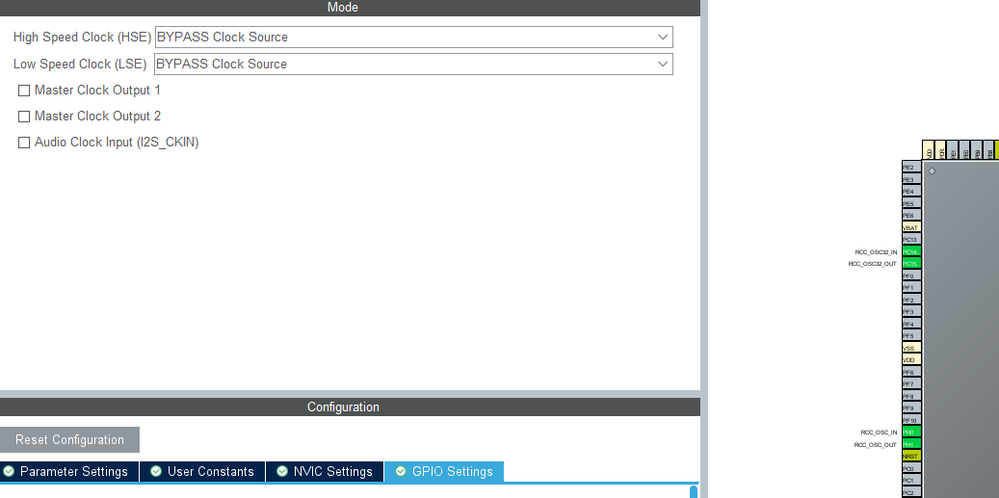Click pin PF7 on the chip

tap(912, 384)
